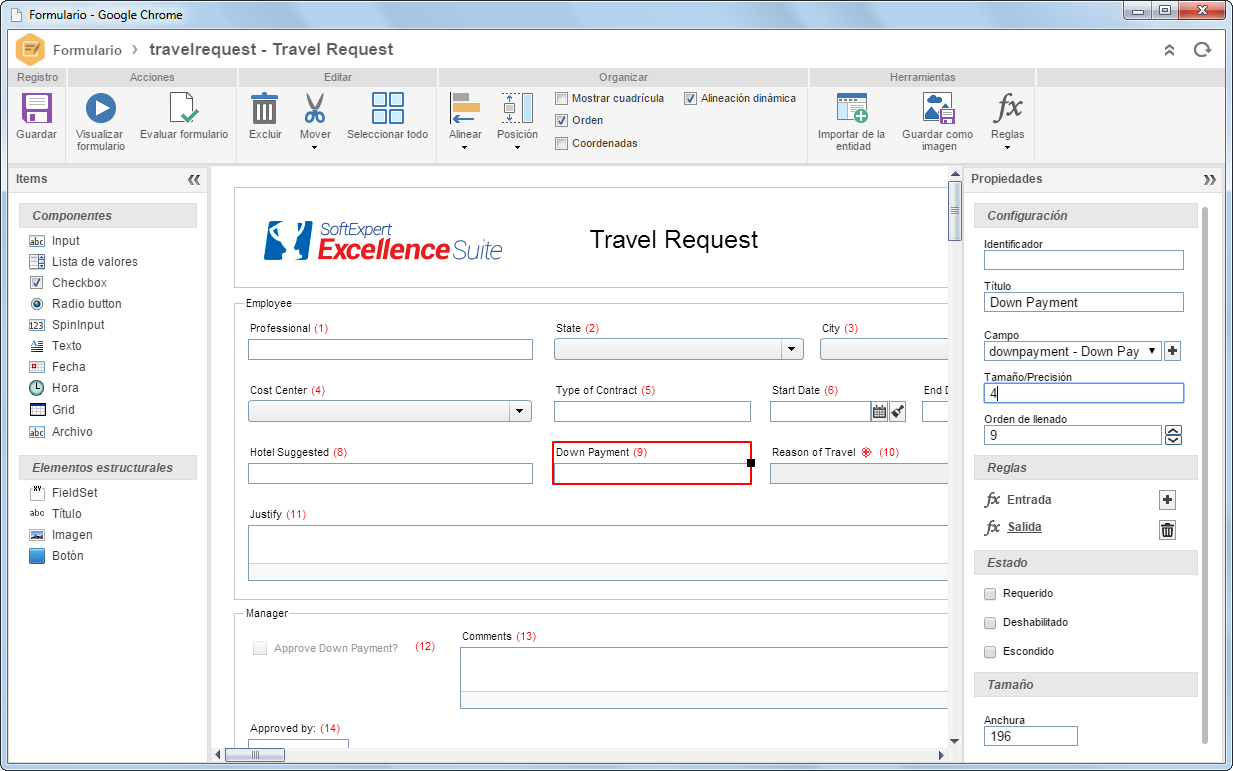Collapse the Items panel with chevrons
Viewport: 1233px width, 771px height.
pos(194,180)
